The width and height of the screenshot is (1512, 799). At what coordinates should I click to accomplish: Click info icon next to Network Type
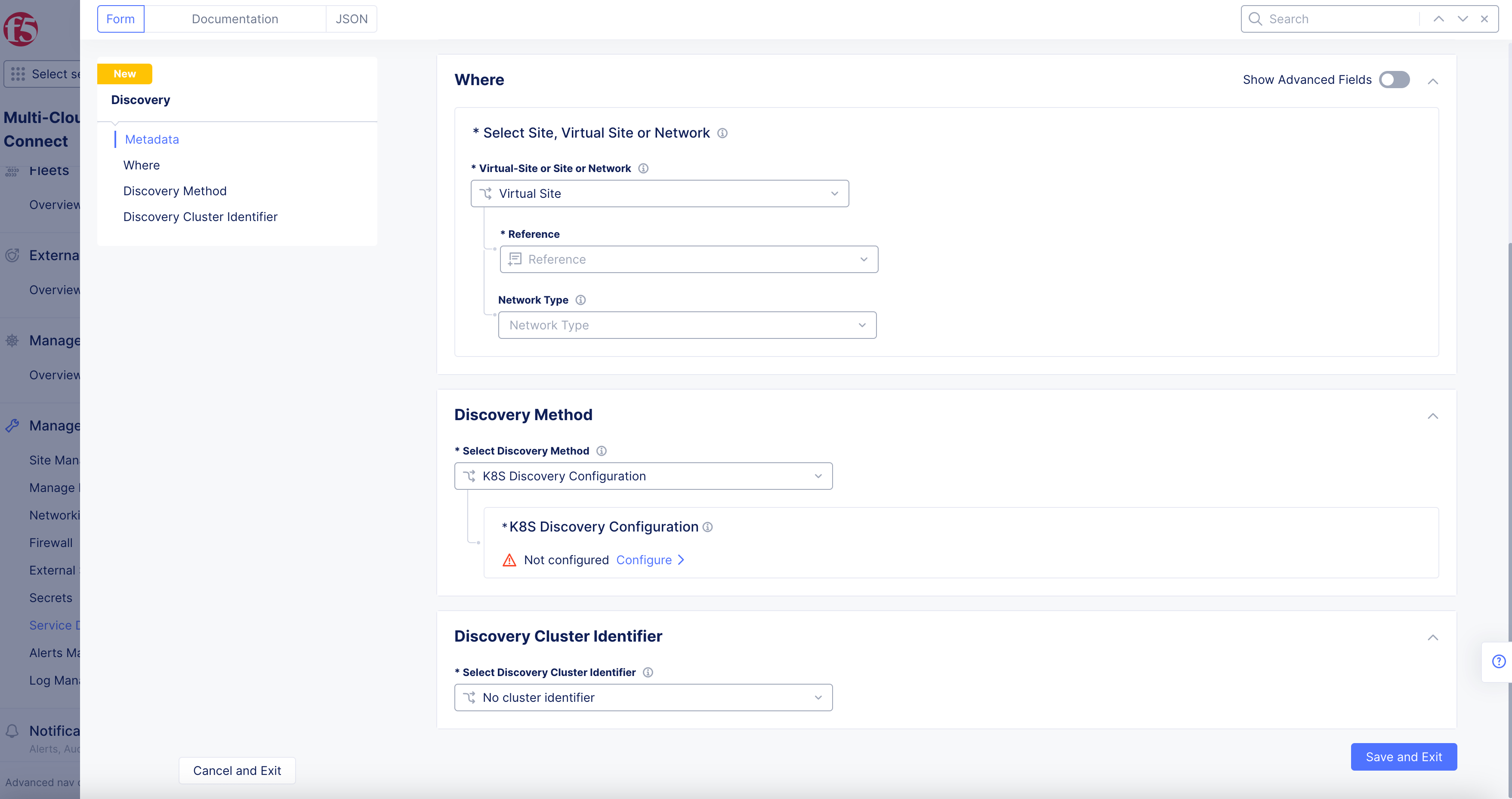[x=580, y=300]
